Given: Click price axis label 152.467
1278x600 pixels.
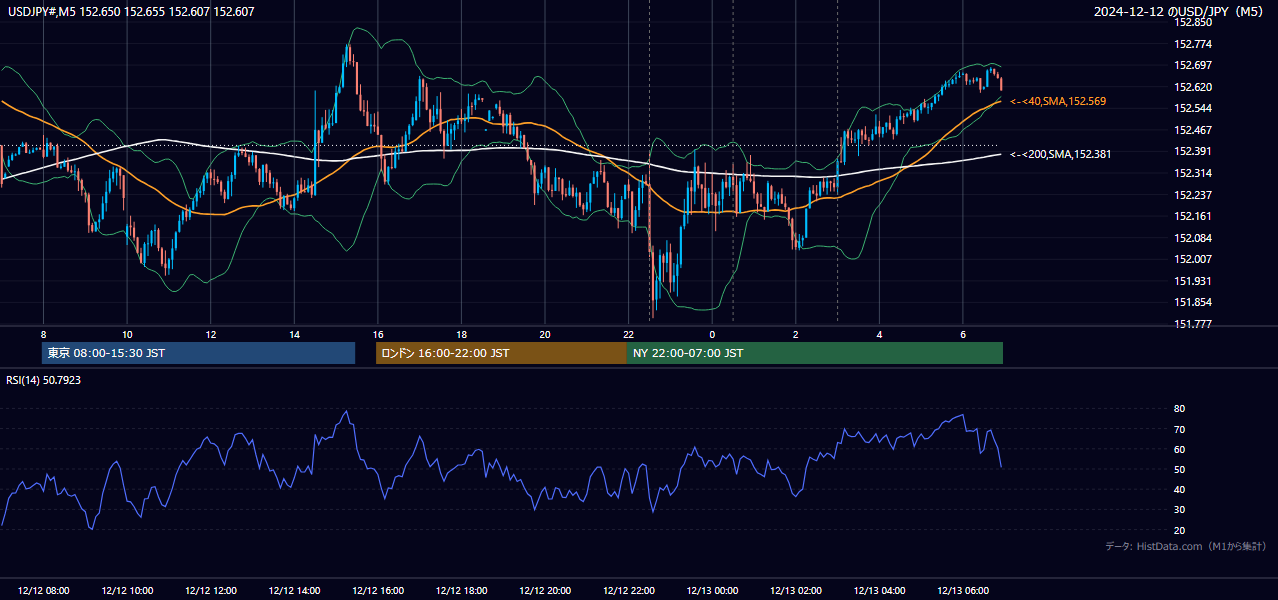Looking at the screenshot, I should coord(1193,130).
